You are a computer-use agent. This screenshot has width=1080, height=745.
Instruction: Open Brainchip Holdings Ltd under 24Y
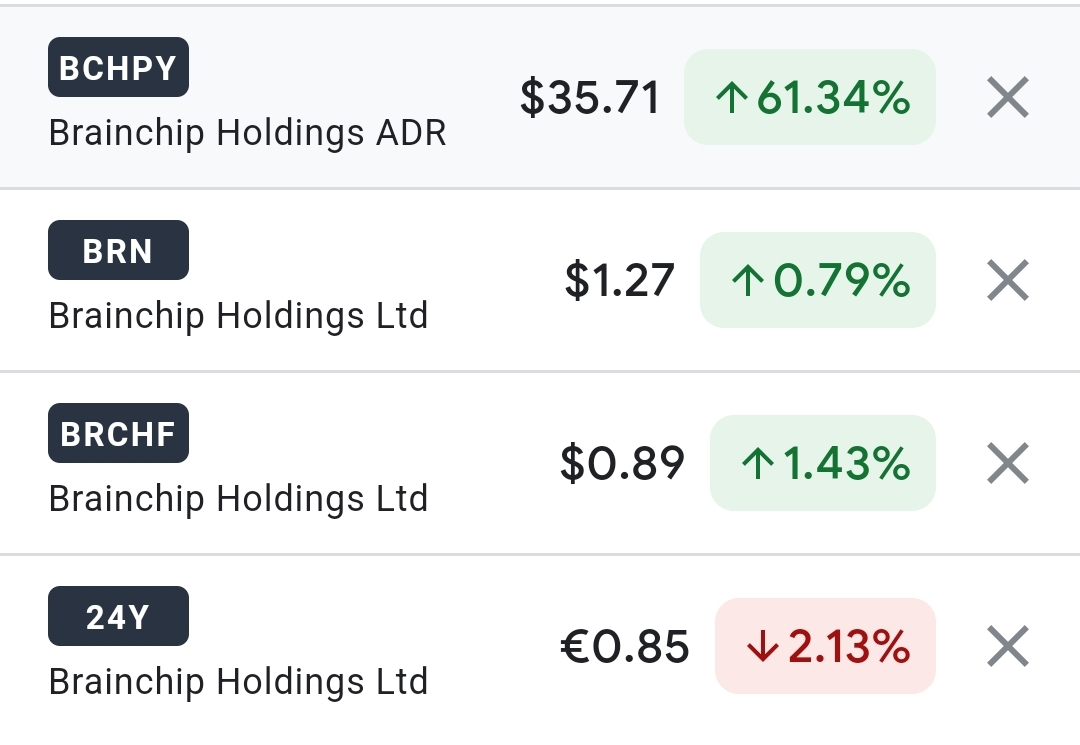click(238, 682)
